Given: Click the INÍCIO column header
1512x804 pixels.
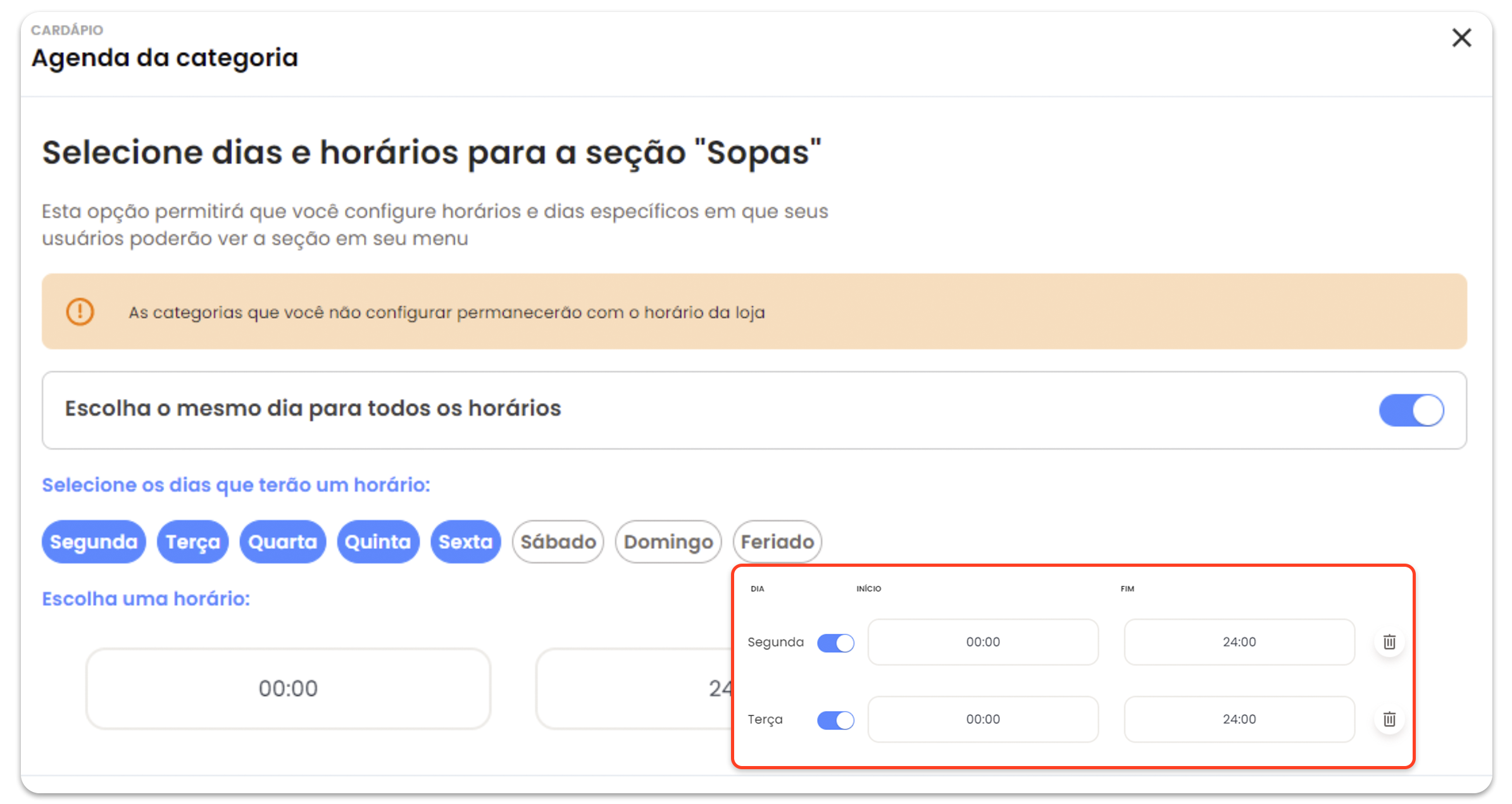Looking at the screenshot, I should click(x=868, y=588).
